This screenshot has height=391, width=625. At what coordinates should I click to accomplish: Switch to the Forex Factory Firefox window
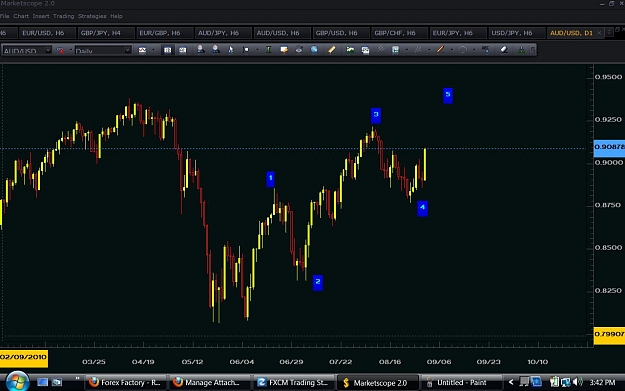126,383
